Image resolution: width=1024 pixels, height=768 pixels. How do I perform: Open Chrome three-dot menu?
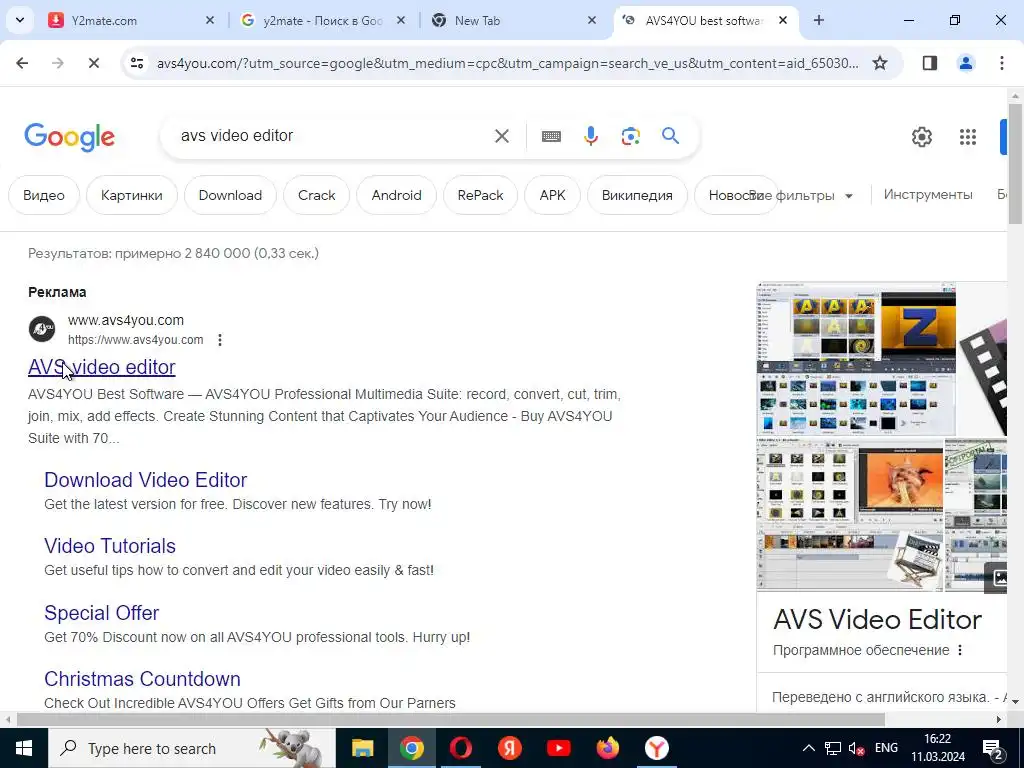tap(1001, 63)
